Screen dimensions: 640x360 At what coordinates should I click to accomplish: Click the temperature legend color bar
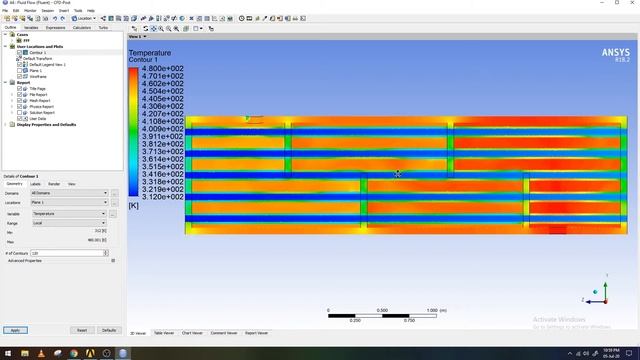click(x=133, y=132)
